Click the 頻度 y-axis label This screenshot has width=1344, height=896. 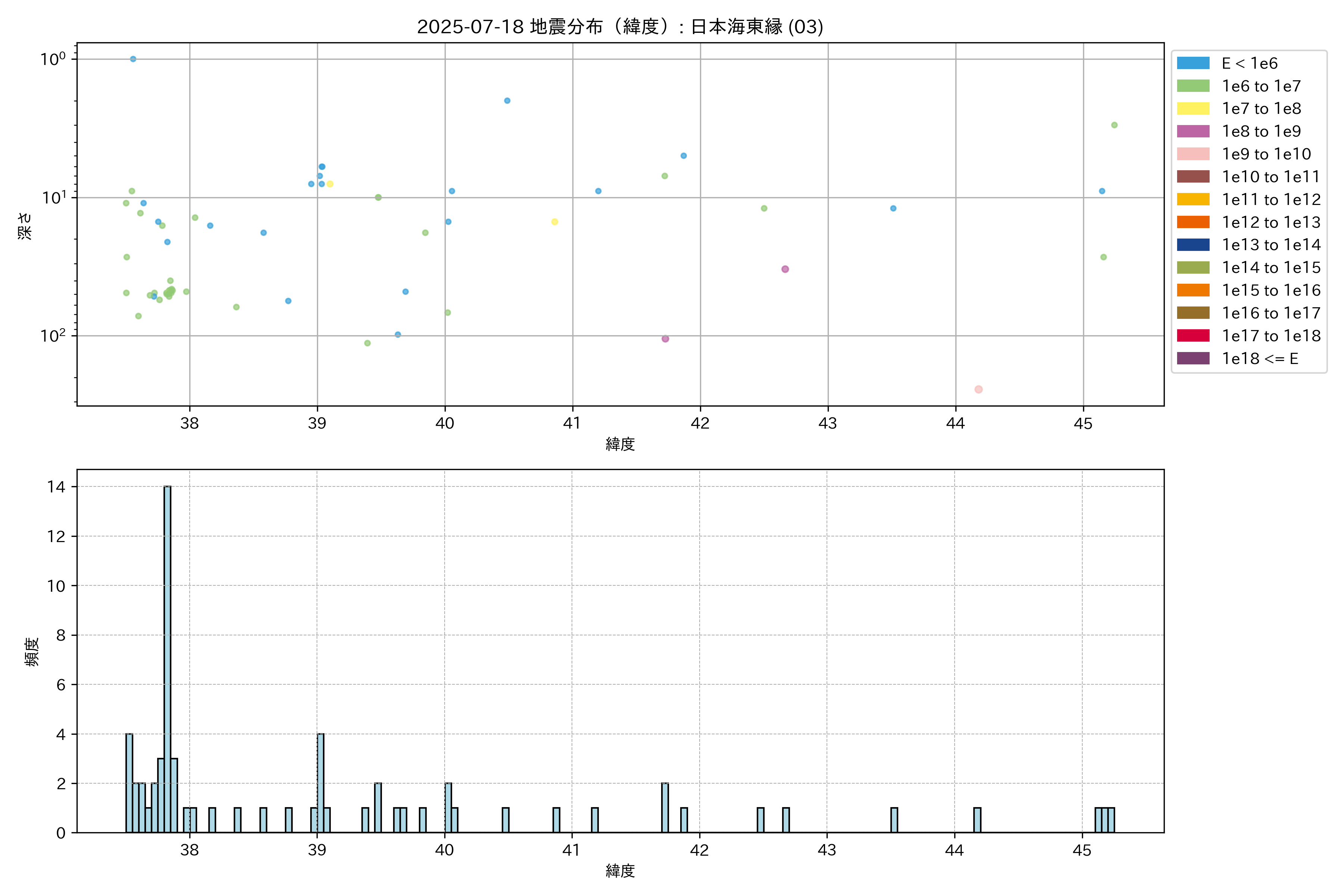[32, 651]
